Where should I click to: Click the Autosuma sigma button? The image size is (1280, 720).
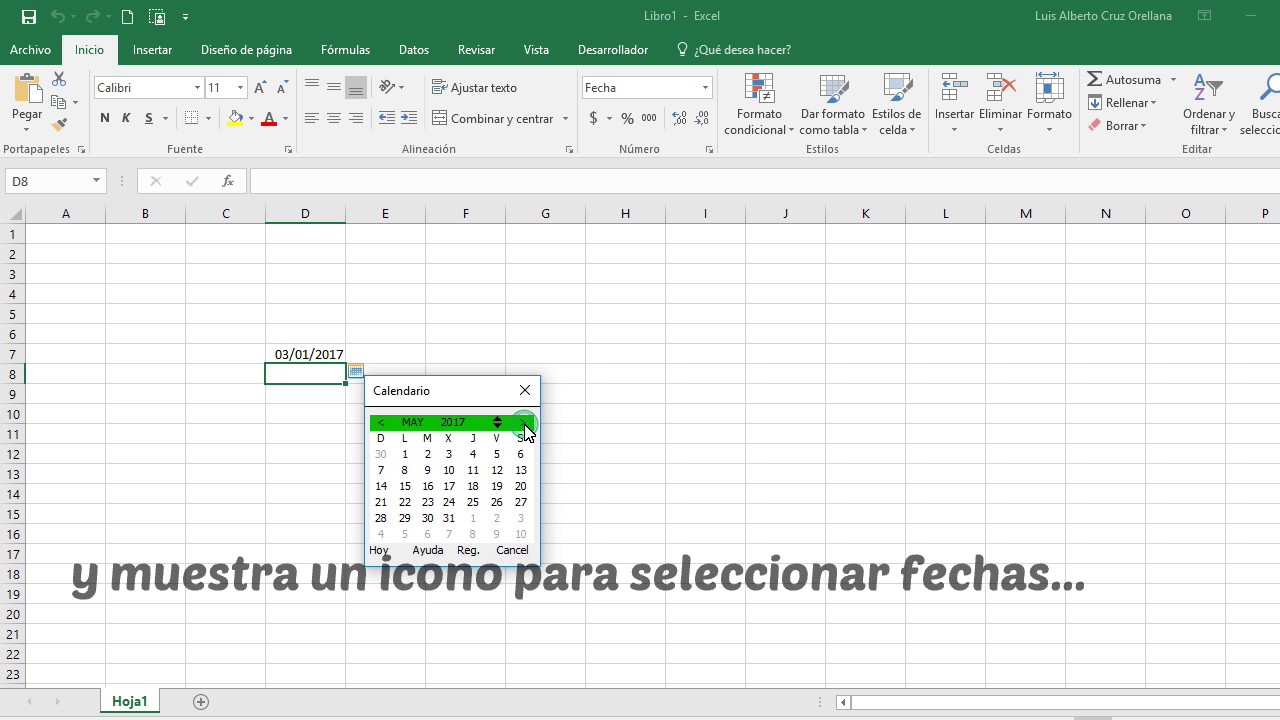pos(1124,80)
